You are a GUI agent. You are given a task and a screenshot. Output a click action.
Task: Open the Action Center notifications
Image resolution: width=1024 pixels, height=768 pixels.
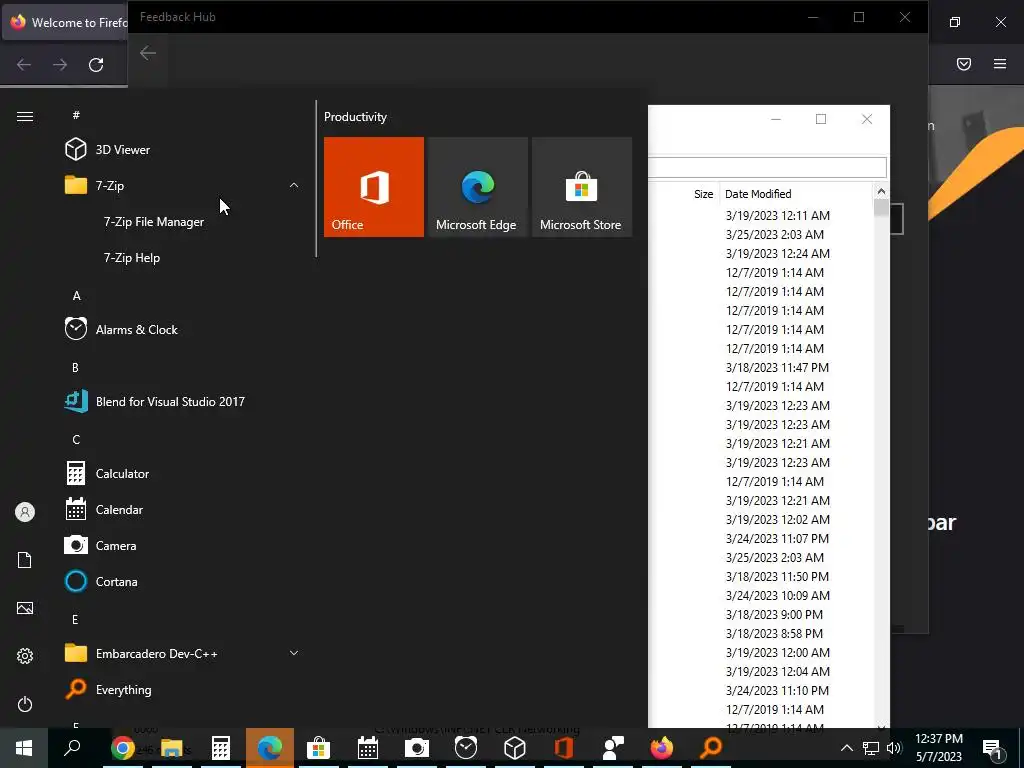point(993,748)
